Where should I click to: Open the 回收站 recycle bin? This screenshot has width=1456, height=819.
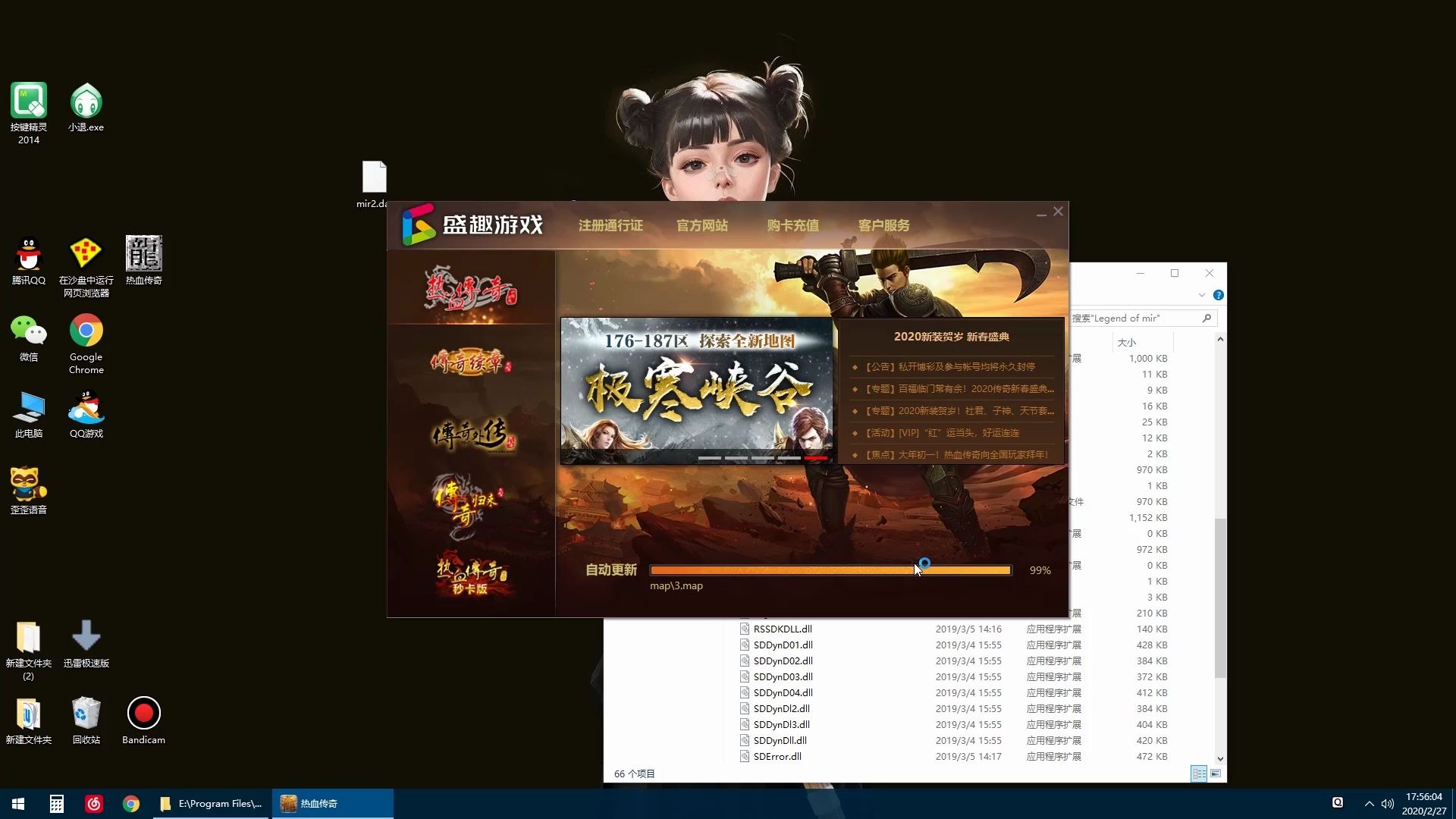point(86,720)
